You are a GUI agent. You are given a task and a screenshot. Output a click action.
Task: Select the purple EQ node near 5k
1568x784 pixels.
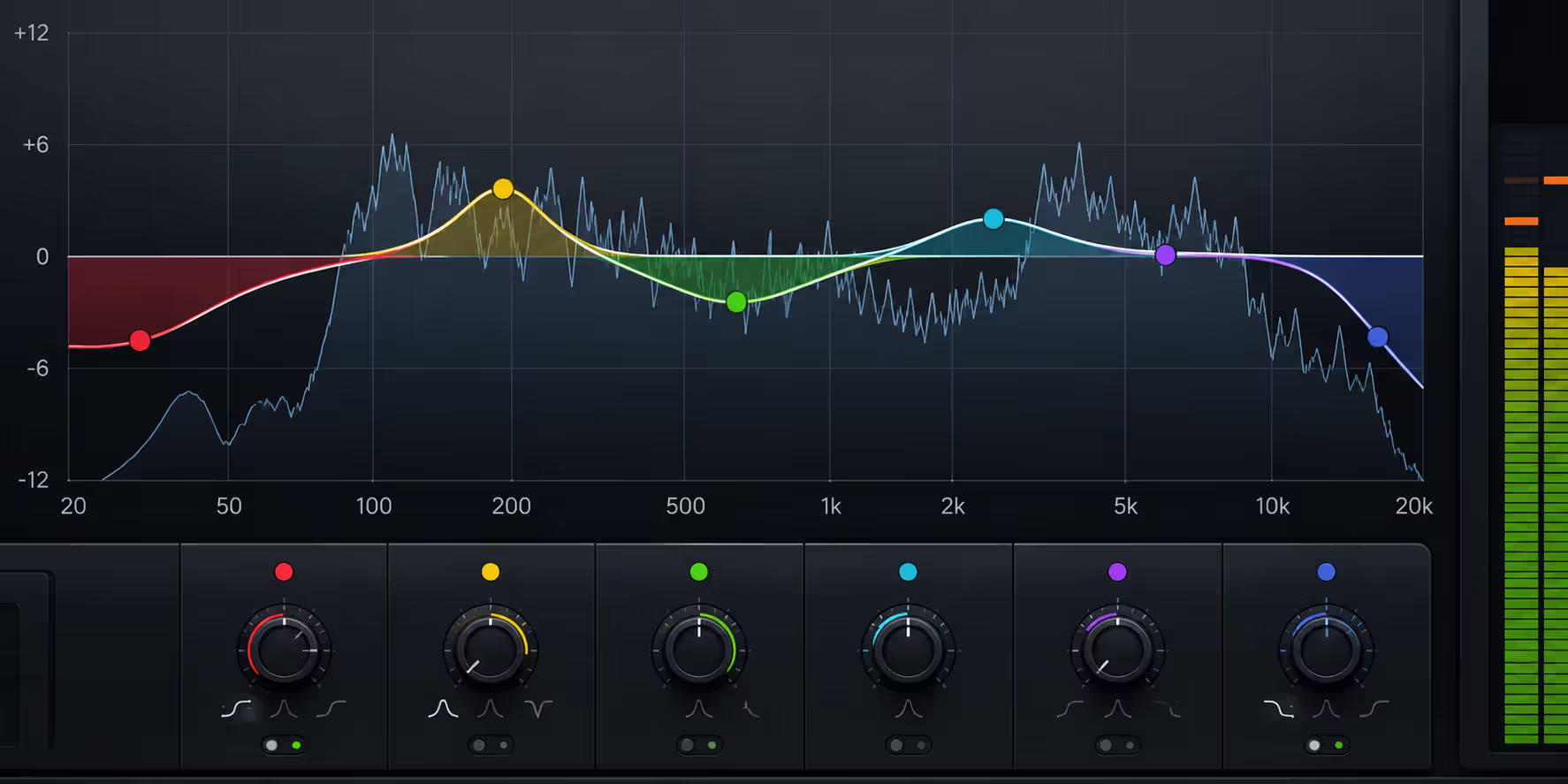point(1166,255)
